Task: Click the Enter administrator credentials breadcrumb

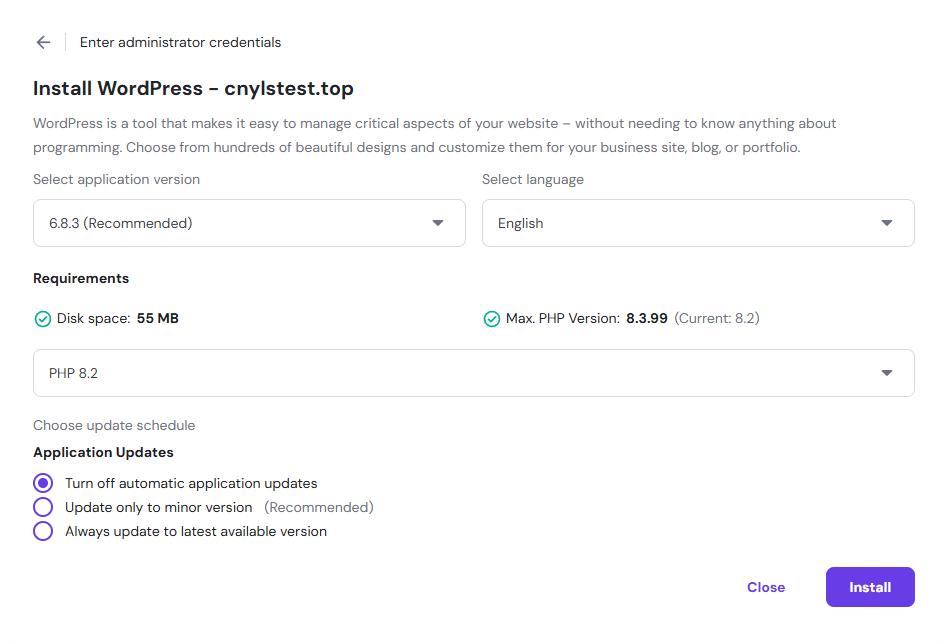Action: pos(180,42)
